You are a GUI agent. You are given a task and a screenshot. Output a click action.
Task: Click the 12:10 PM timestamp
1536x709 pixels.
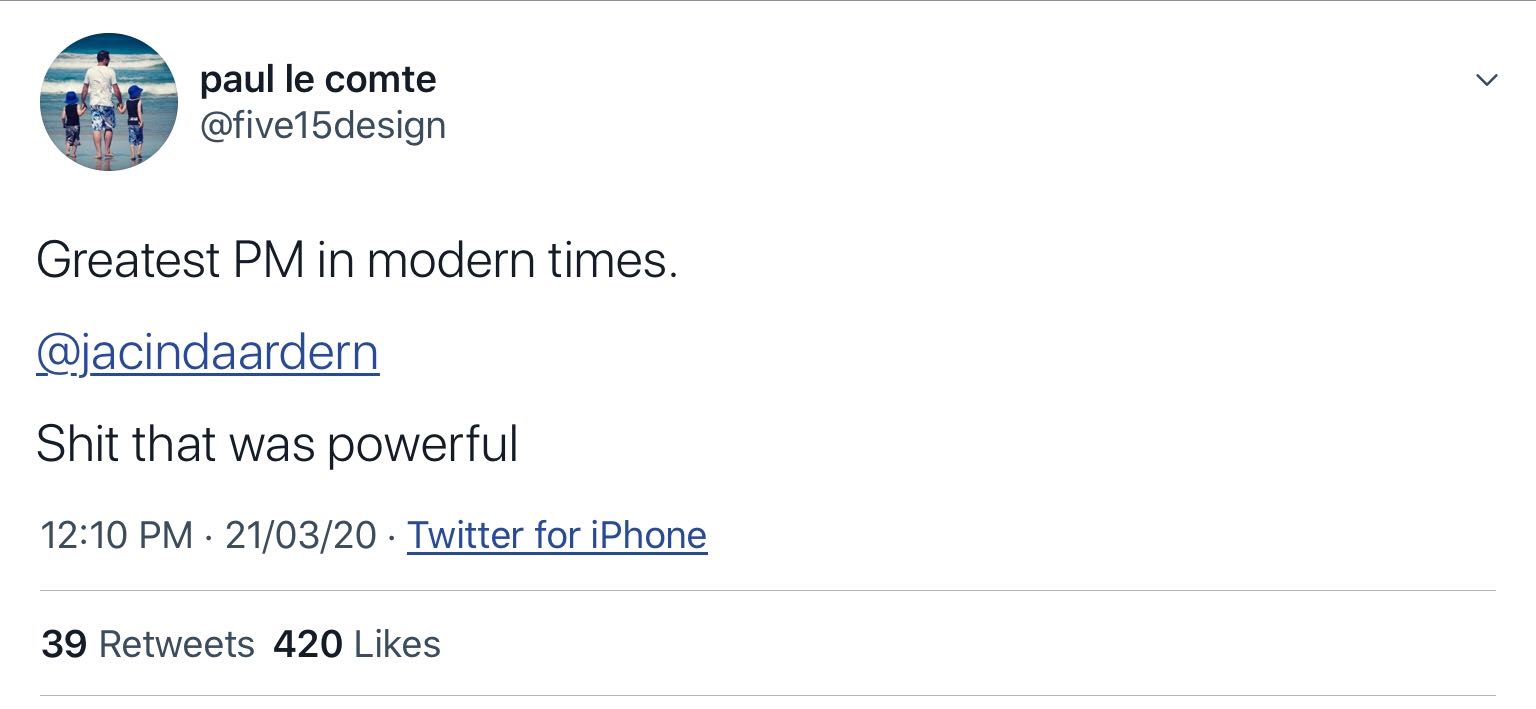click(x=116, y=535)
